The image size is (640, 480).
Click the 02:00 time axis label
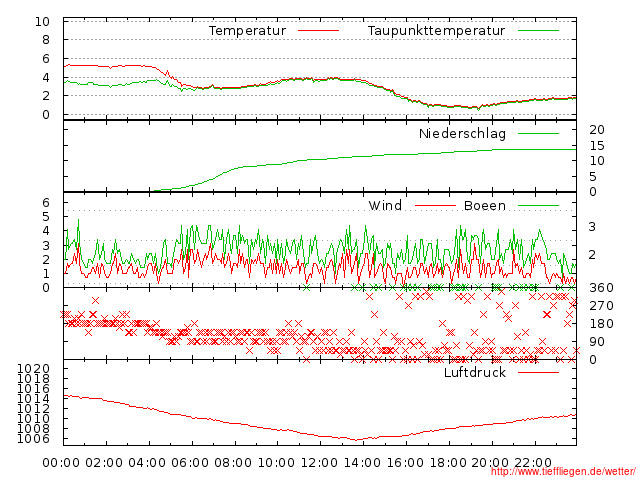coord(104,463)
